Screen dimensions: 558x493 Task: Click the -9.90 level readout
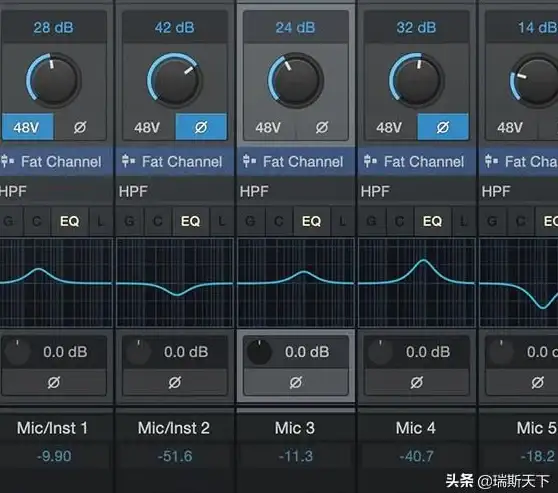click(x=54, y=456)
